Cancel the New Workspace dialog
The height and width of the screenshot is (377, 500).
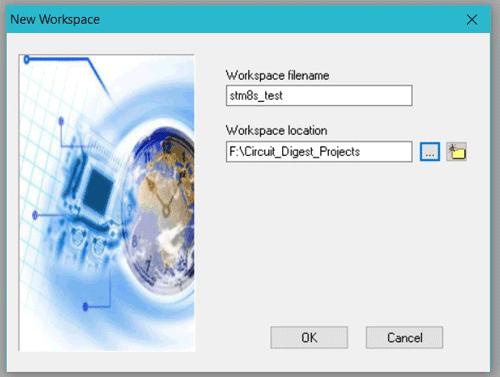[404, 338]
